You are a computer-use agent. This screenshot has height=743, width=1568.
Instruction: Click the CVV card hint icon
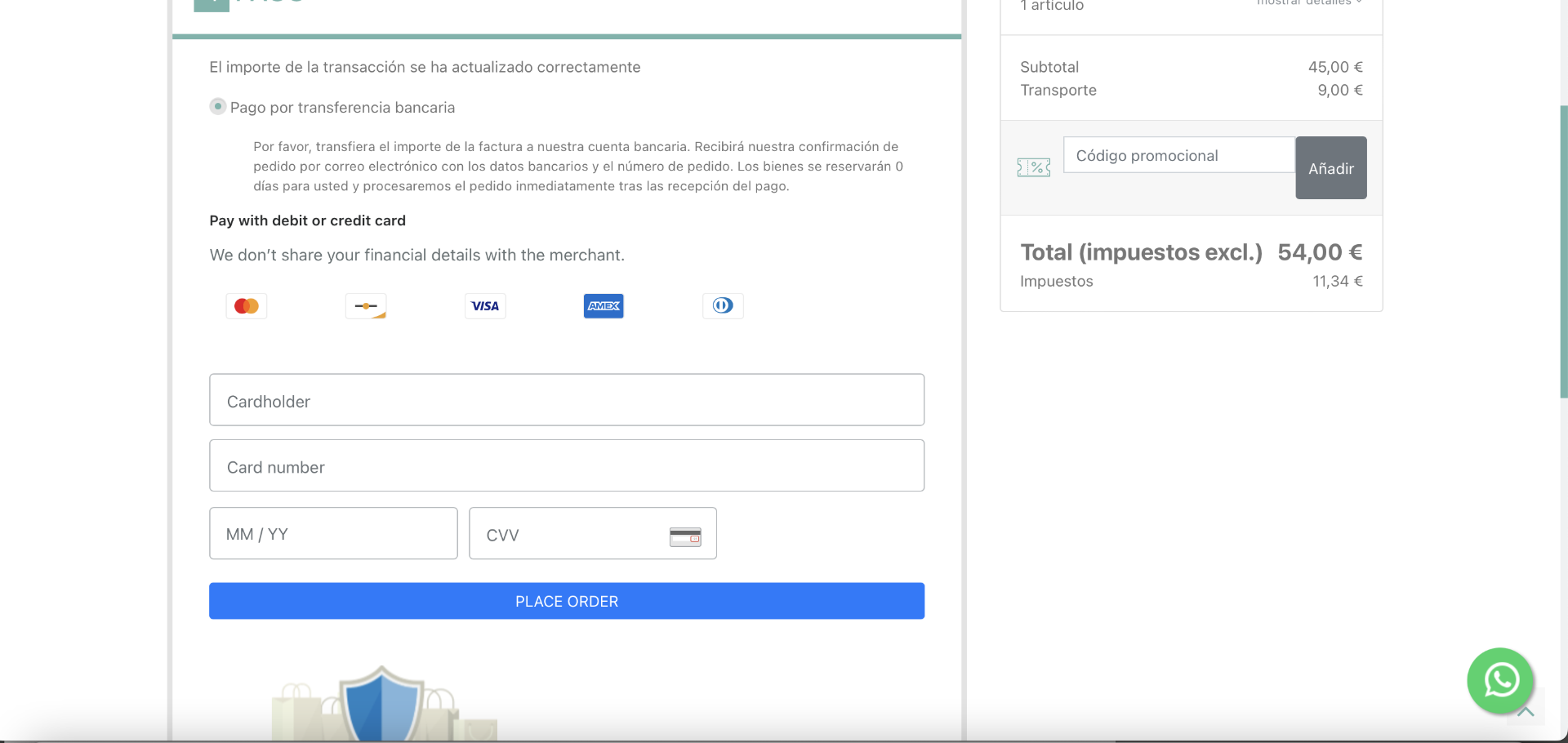[x=685, y=536]
